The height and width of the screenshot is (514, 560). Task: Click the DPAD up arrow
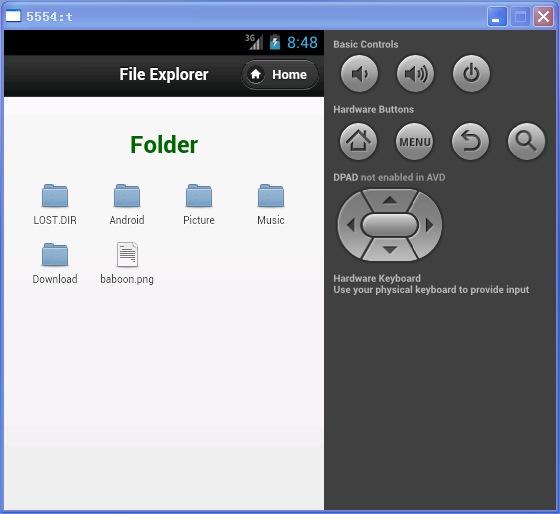[390, 200]
